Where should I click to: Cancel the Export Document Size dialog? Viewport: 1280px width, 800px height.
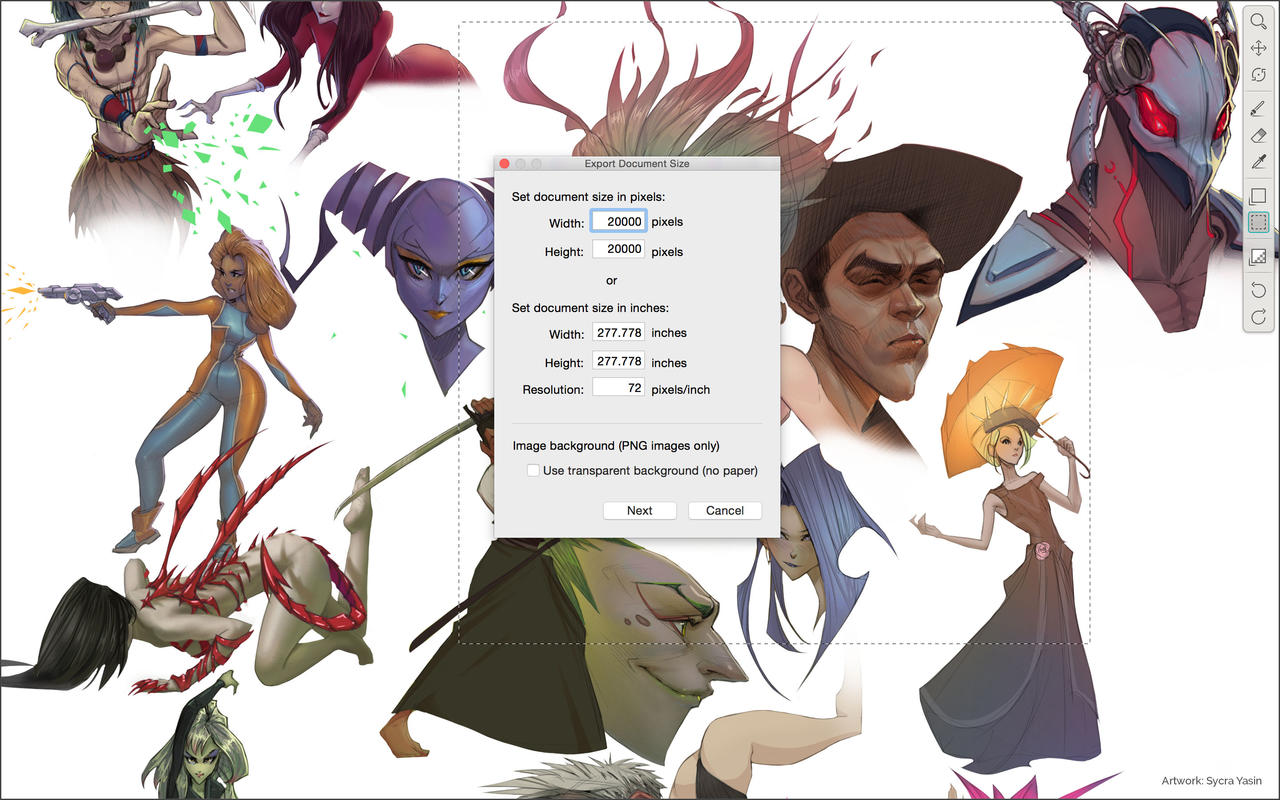pos(725,510)
